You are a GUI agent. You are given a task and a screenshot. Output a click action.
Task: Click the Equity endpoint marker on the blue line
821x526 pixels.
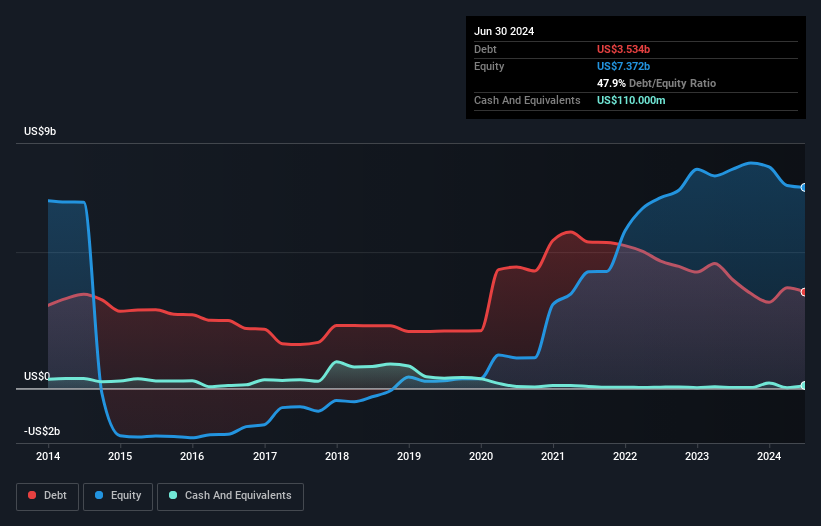point(804,187)
